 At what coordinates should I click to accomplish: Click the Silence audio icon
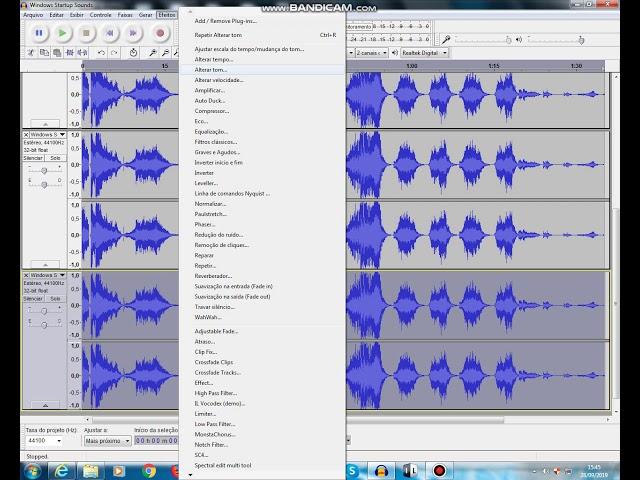pos(82,53)
